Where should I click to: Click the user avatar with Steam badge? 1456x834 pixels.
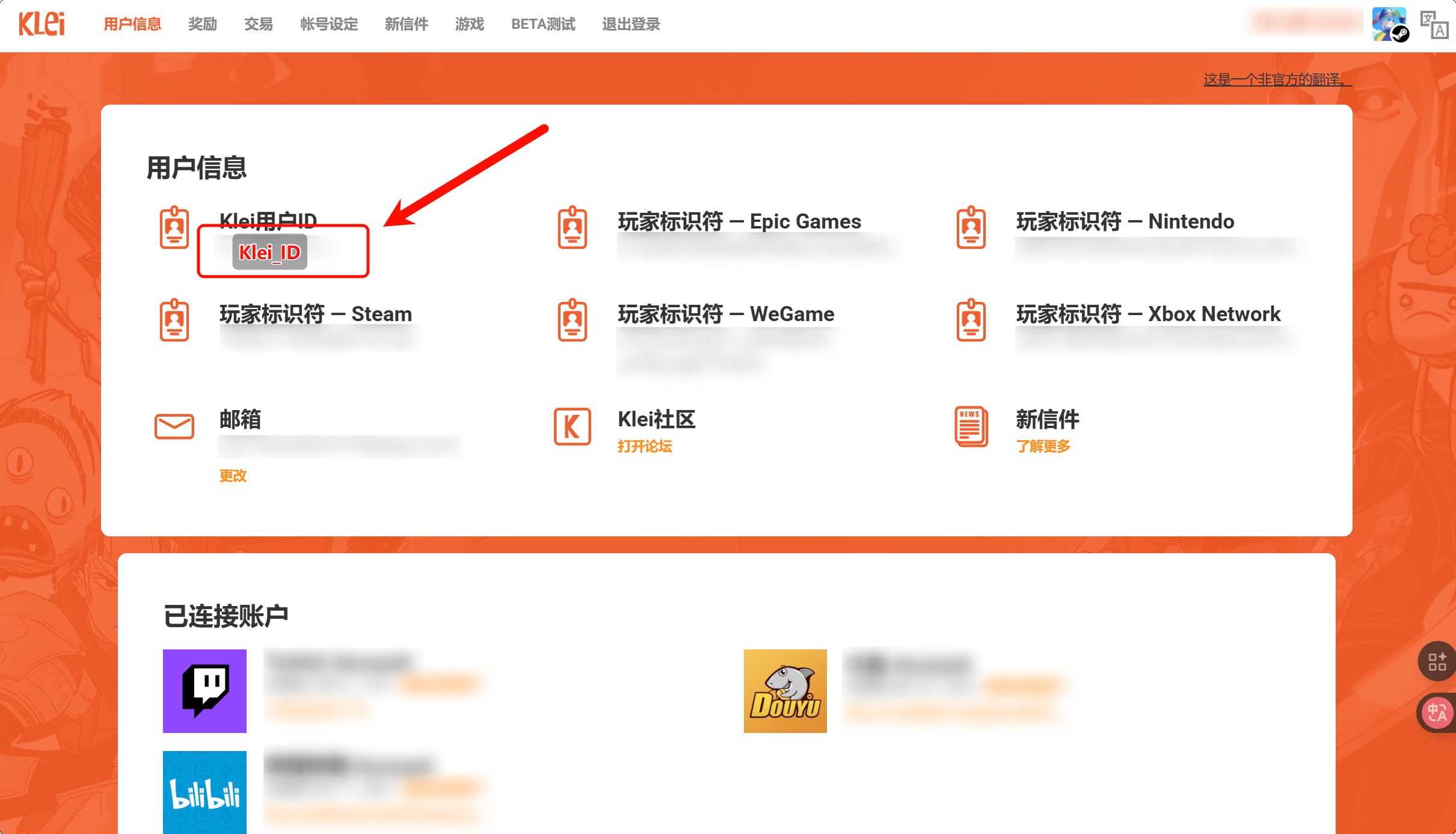(1390, 25)
